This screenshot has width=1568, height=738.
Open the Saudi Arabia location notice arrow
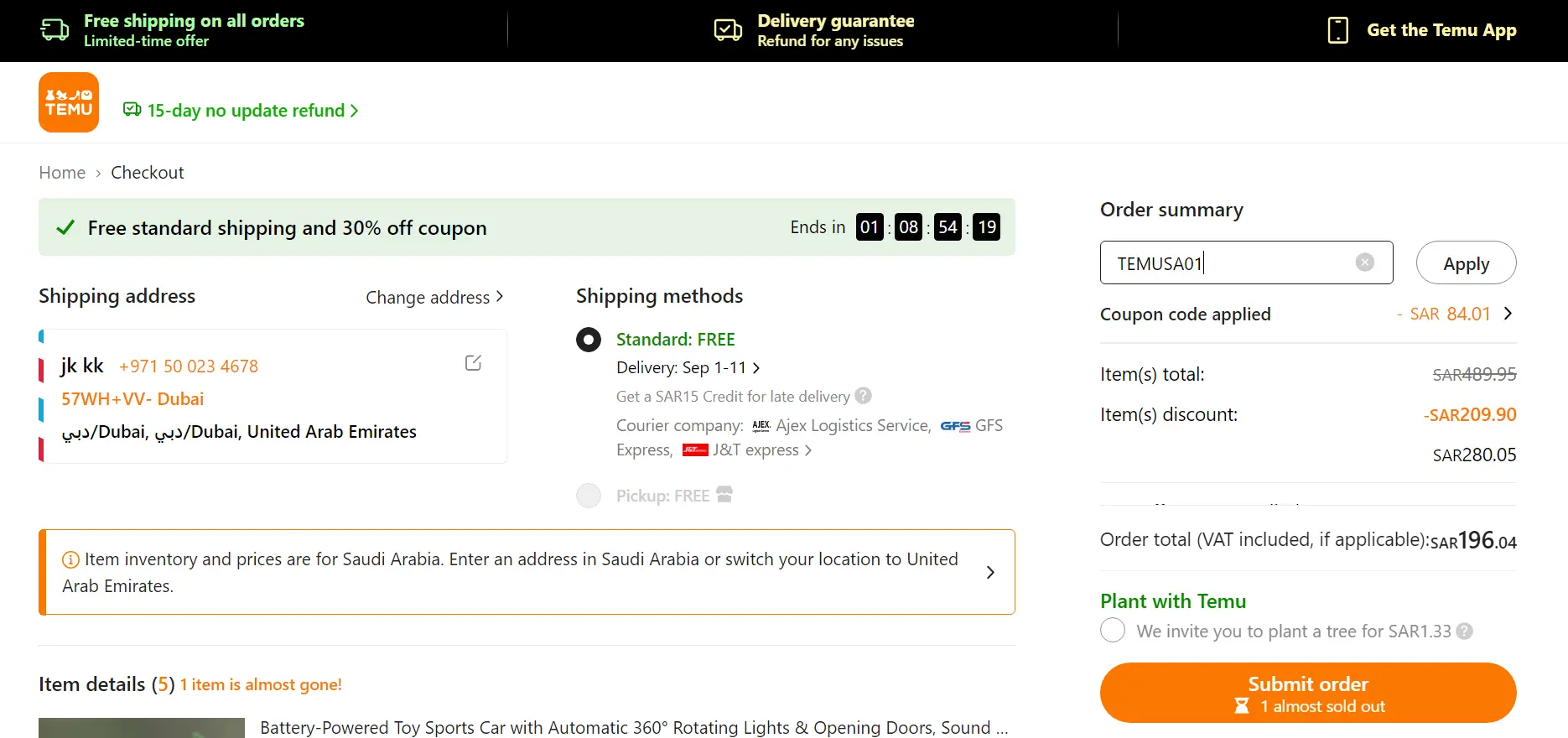[990, 572]
